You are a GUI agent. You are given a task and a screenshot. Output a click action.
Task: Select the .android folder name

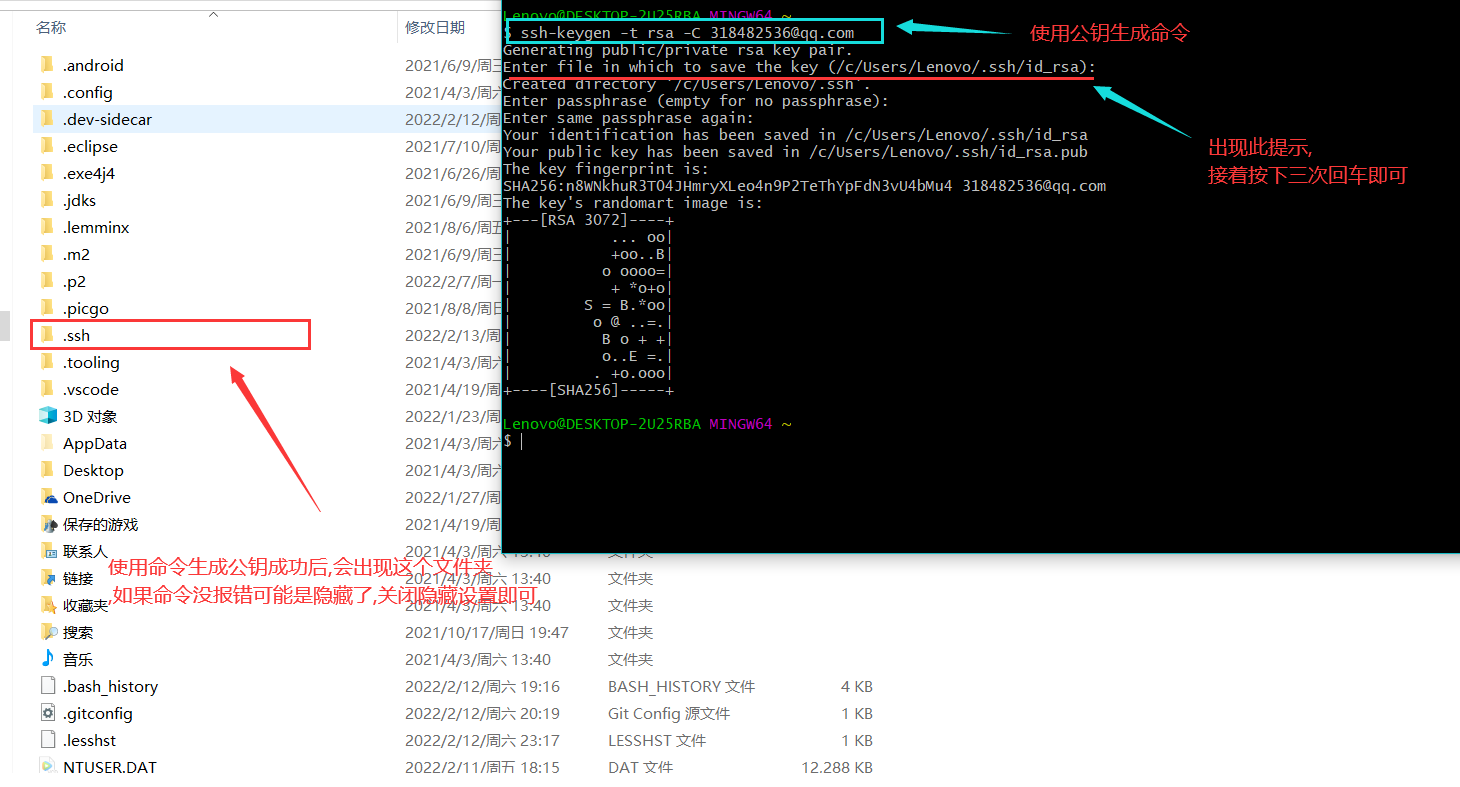coord(93,65)
